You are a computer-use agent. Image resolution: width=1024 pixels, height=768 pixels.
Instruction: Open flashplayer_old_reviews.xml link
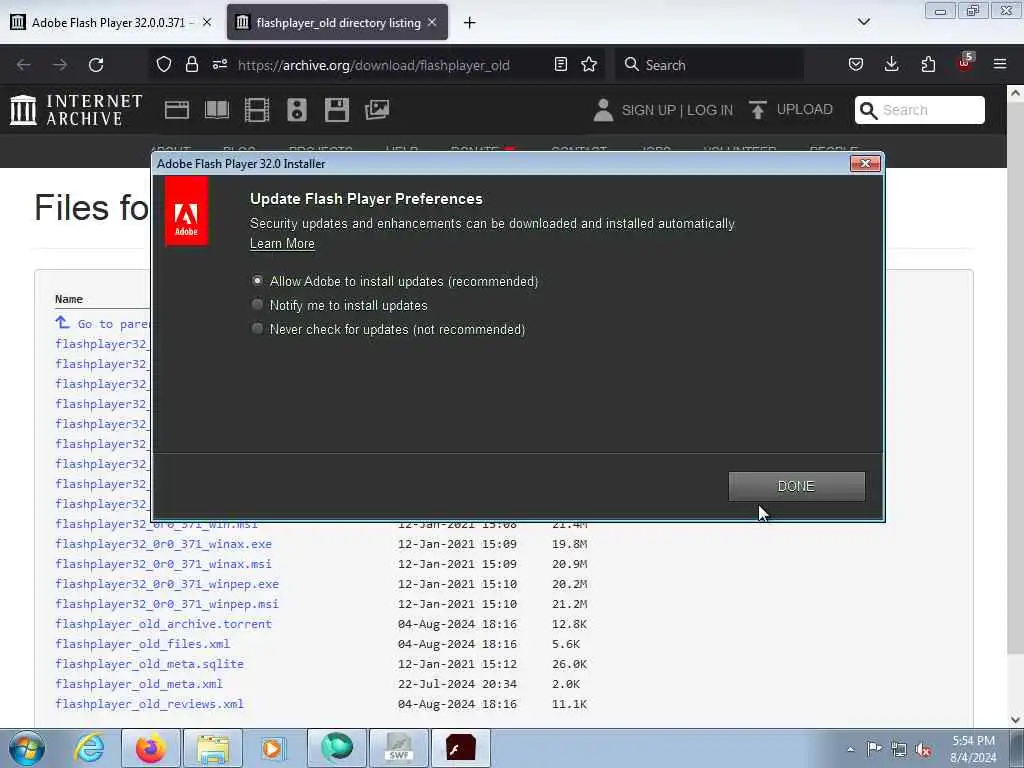150,704
